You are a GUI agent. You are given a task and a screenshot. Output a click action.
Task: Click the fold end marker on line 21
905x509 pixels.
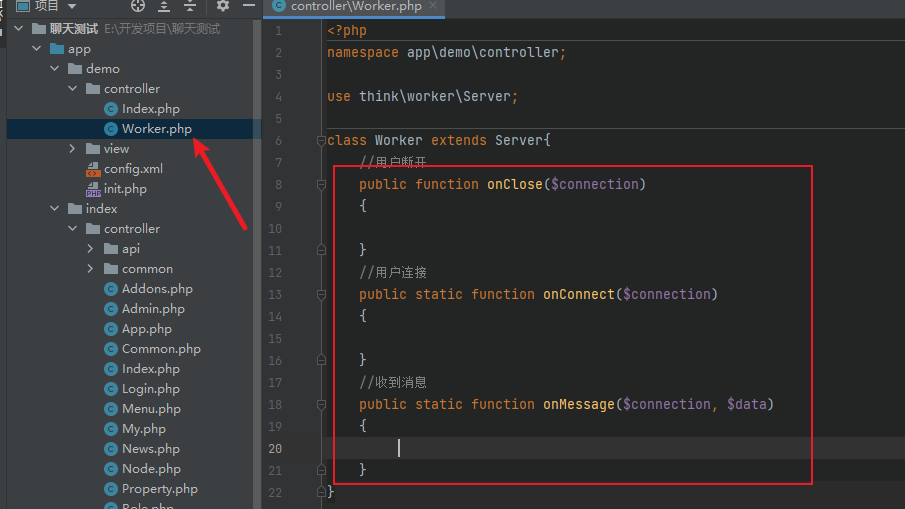(x=321, y=470)
